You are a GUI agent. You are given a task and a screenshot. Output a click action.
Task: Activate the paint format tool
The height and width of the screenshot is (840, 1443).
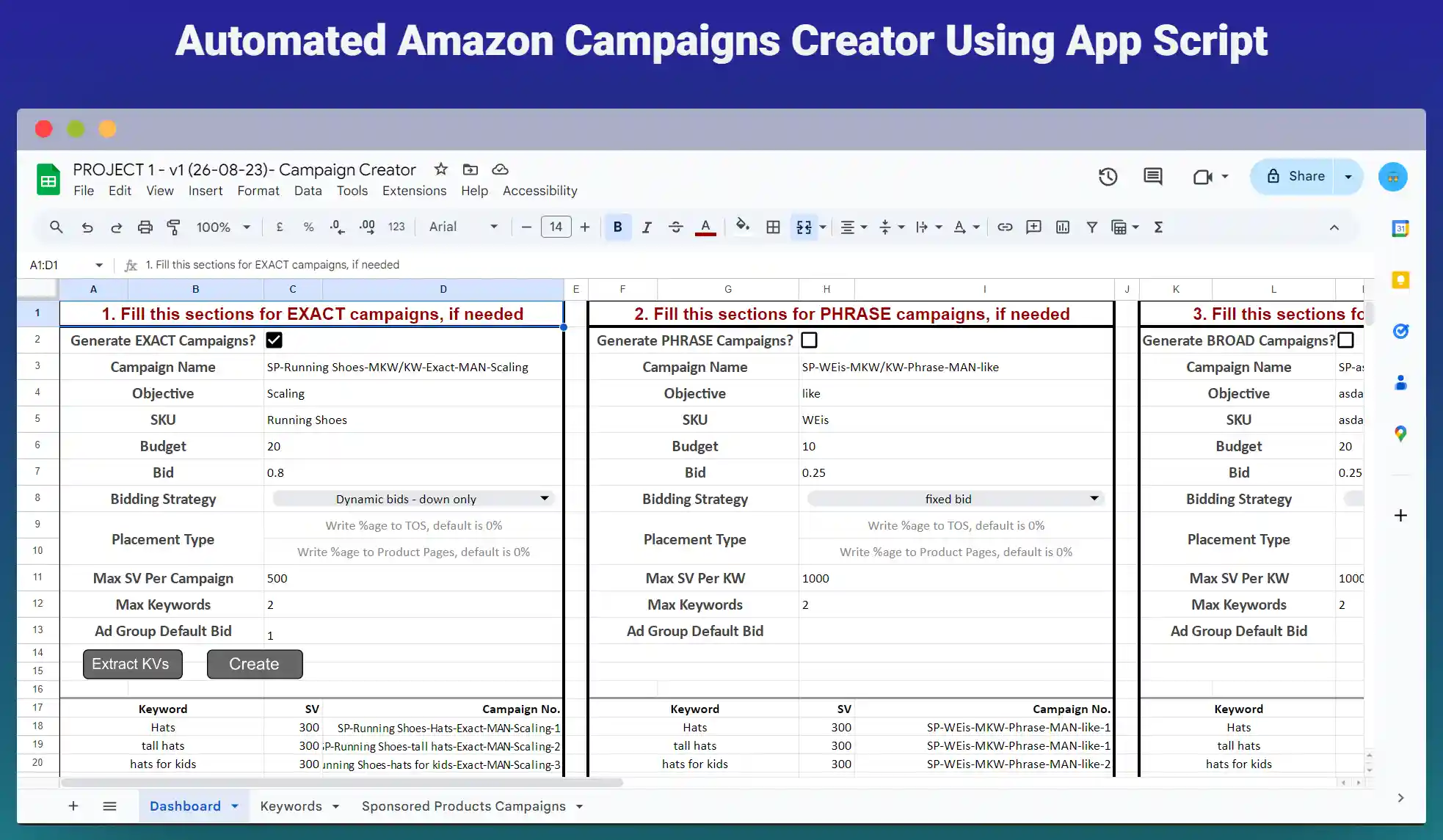pos(173,227)
